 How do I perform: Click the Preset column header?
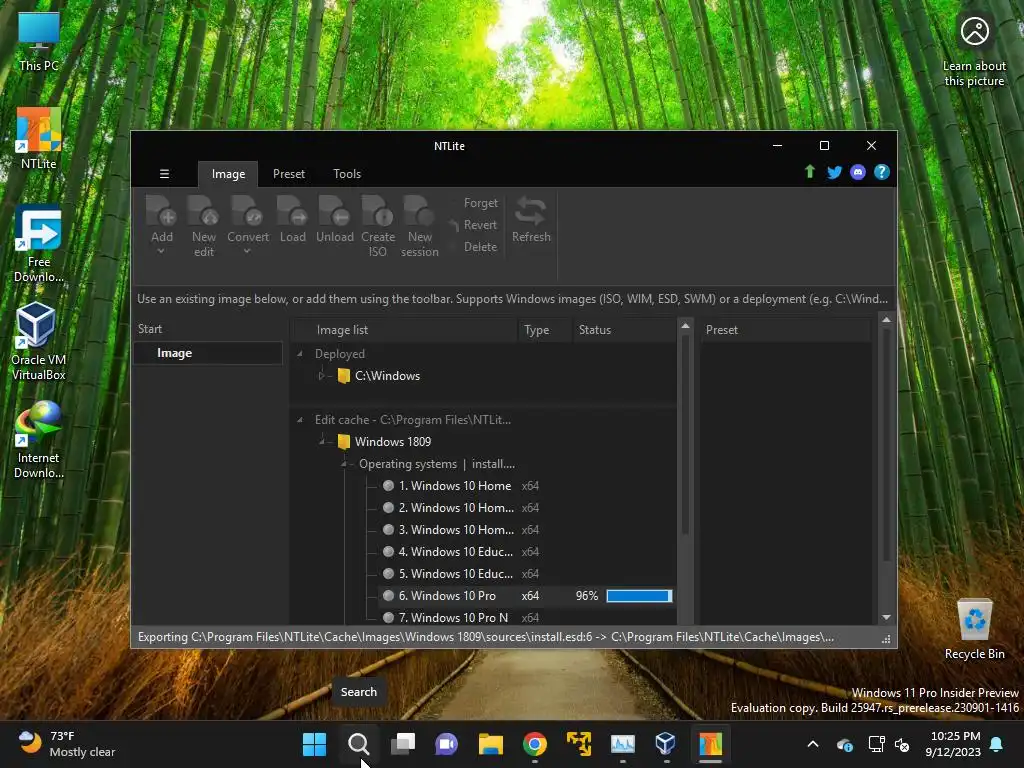[786, 330]
